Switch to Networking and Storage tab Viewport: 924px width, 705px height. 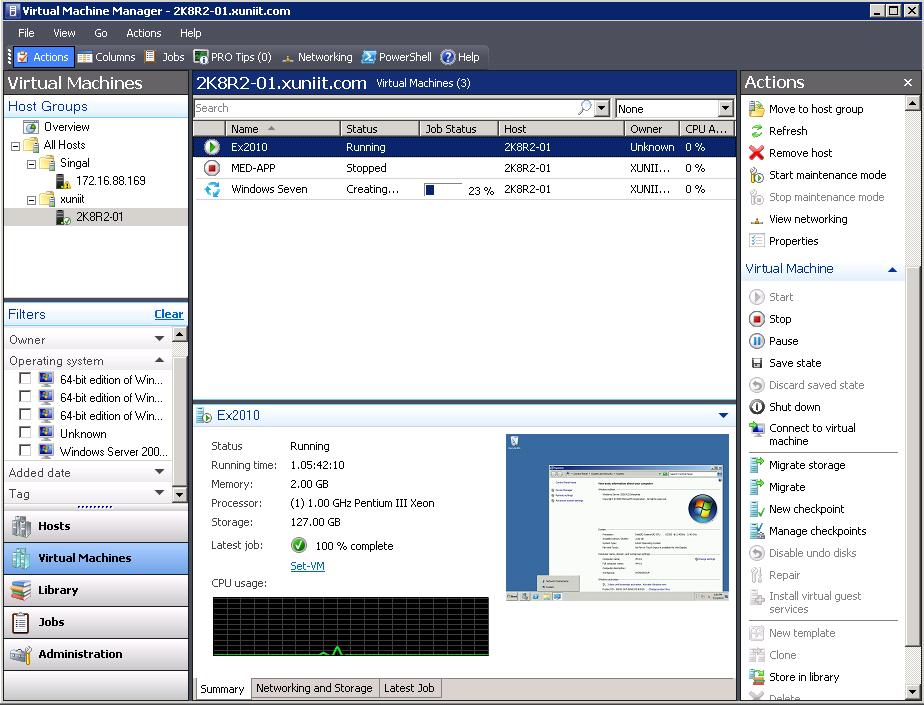314,688
